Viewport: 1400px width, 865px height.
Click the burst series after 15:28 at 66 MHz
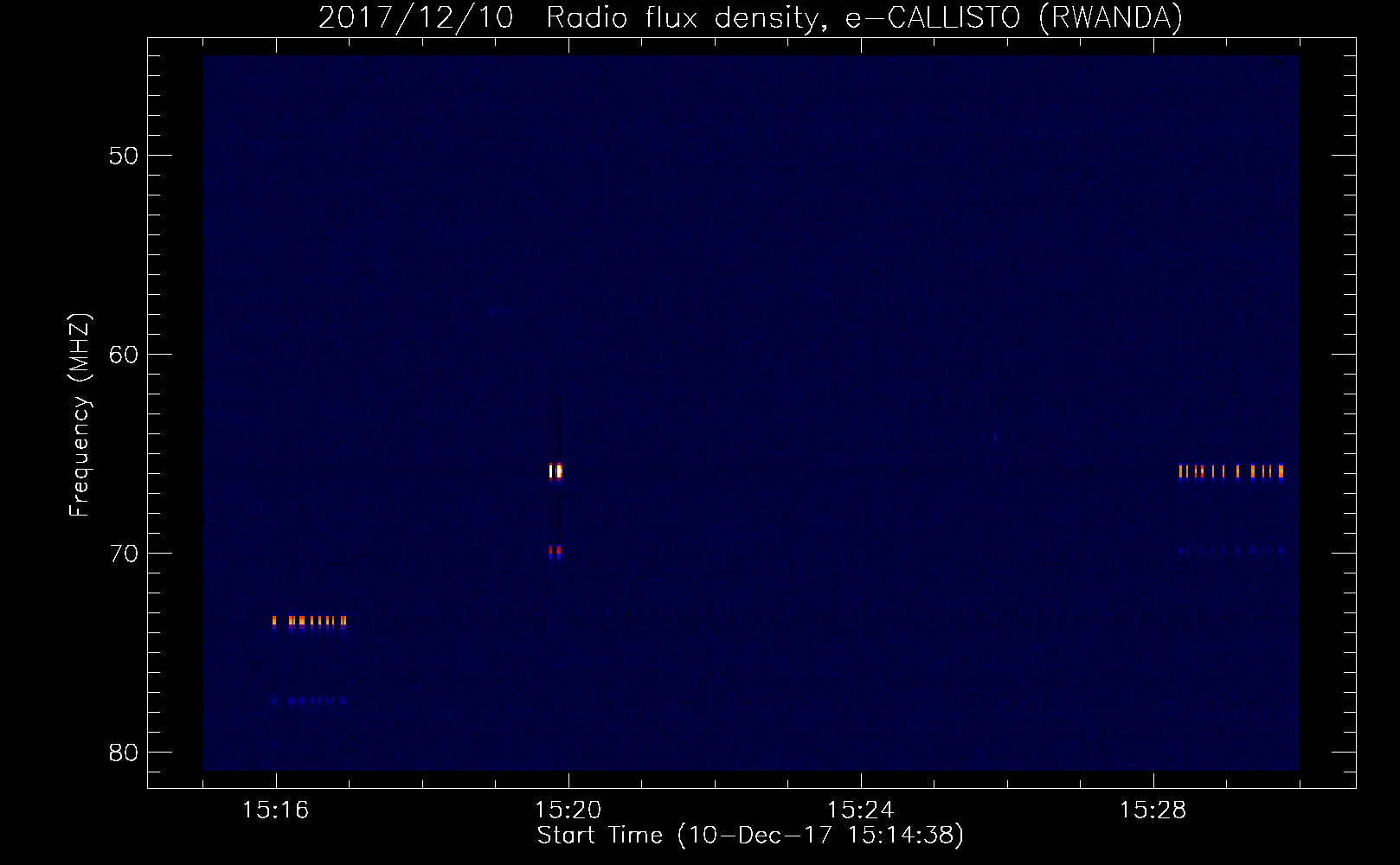tap(1231, 471)
